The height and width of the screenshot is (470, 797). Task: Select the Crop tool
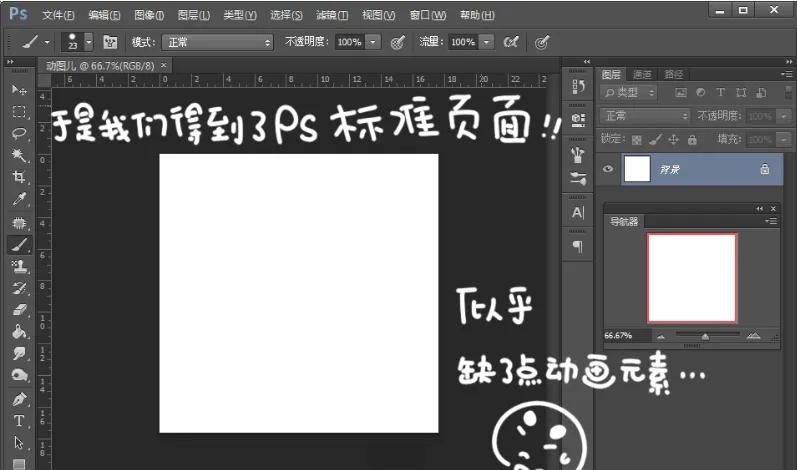pos(19,177)
